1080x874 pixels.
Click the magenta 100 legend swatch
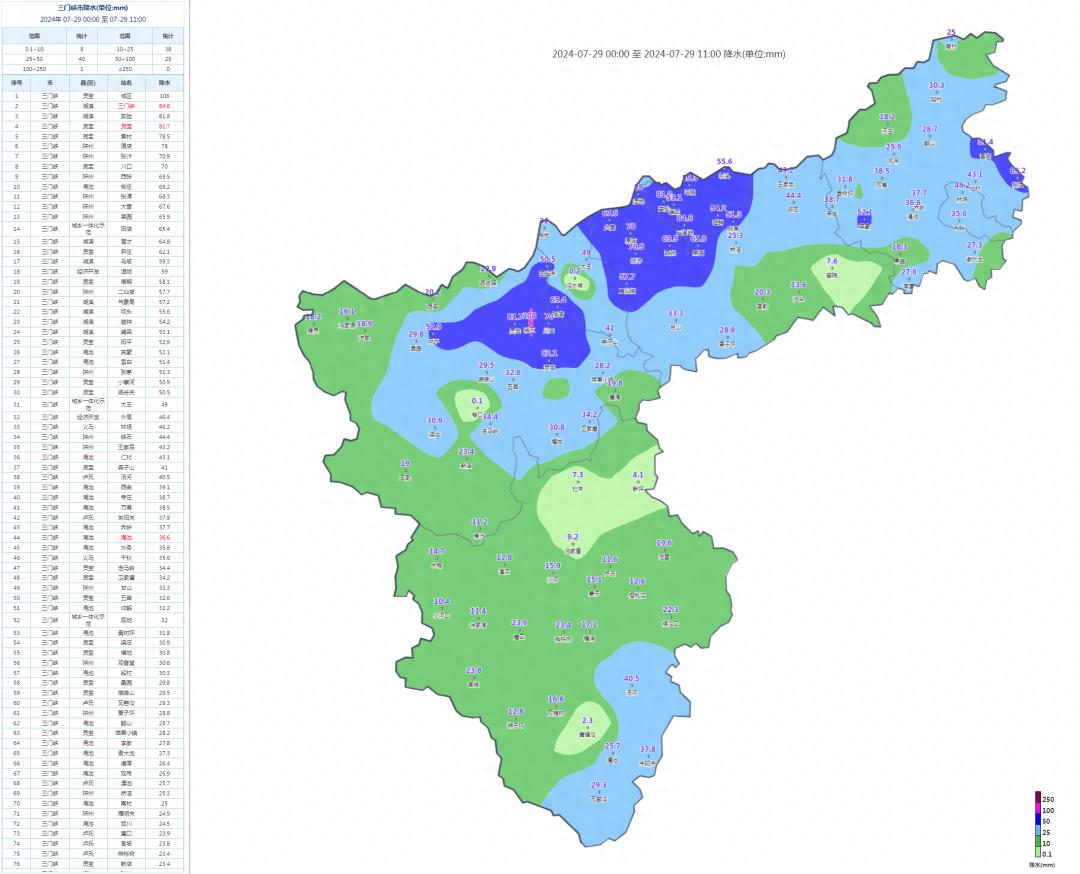tap(1038, 809)
